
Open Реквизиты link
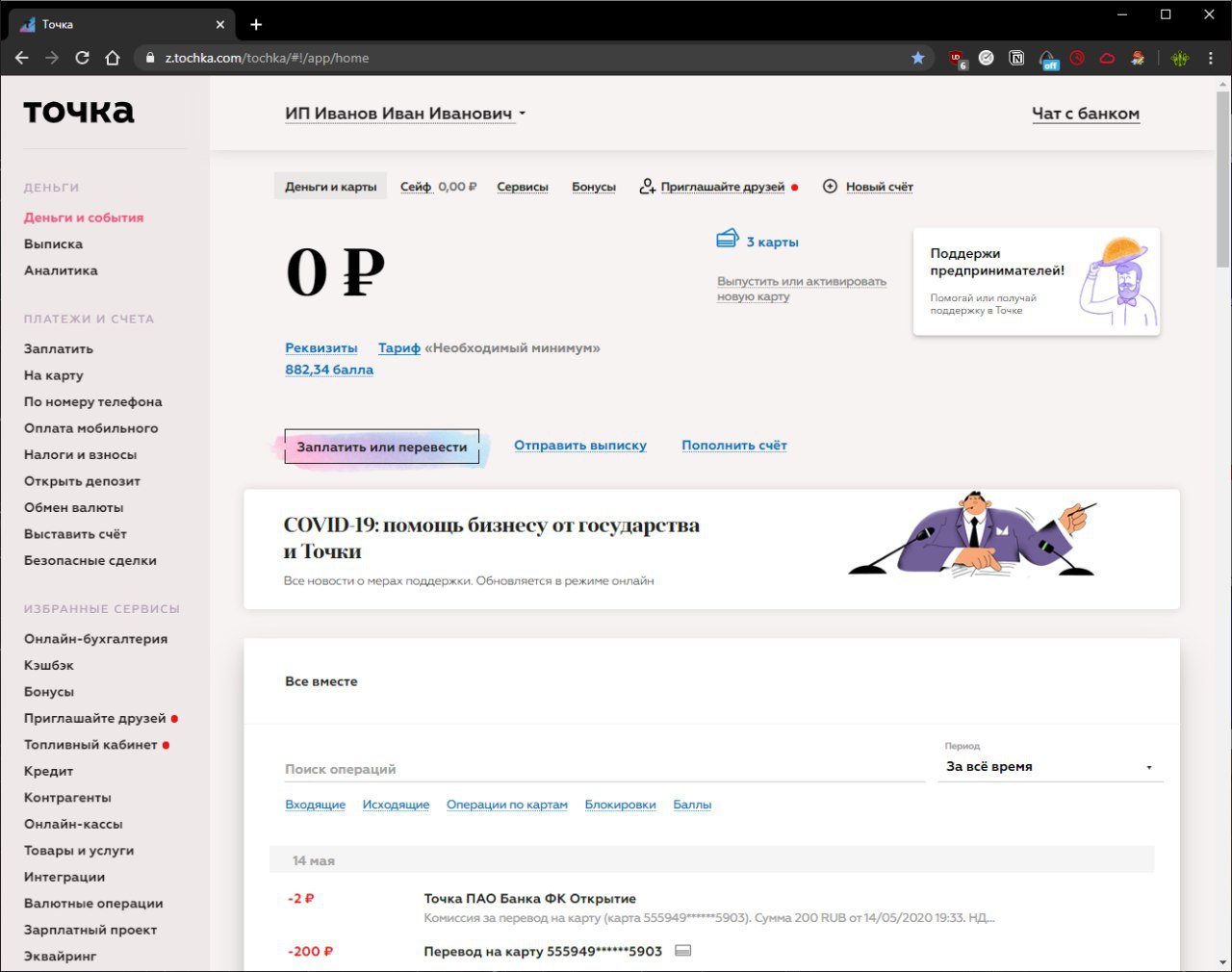[321, 348]
